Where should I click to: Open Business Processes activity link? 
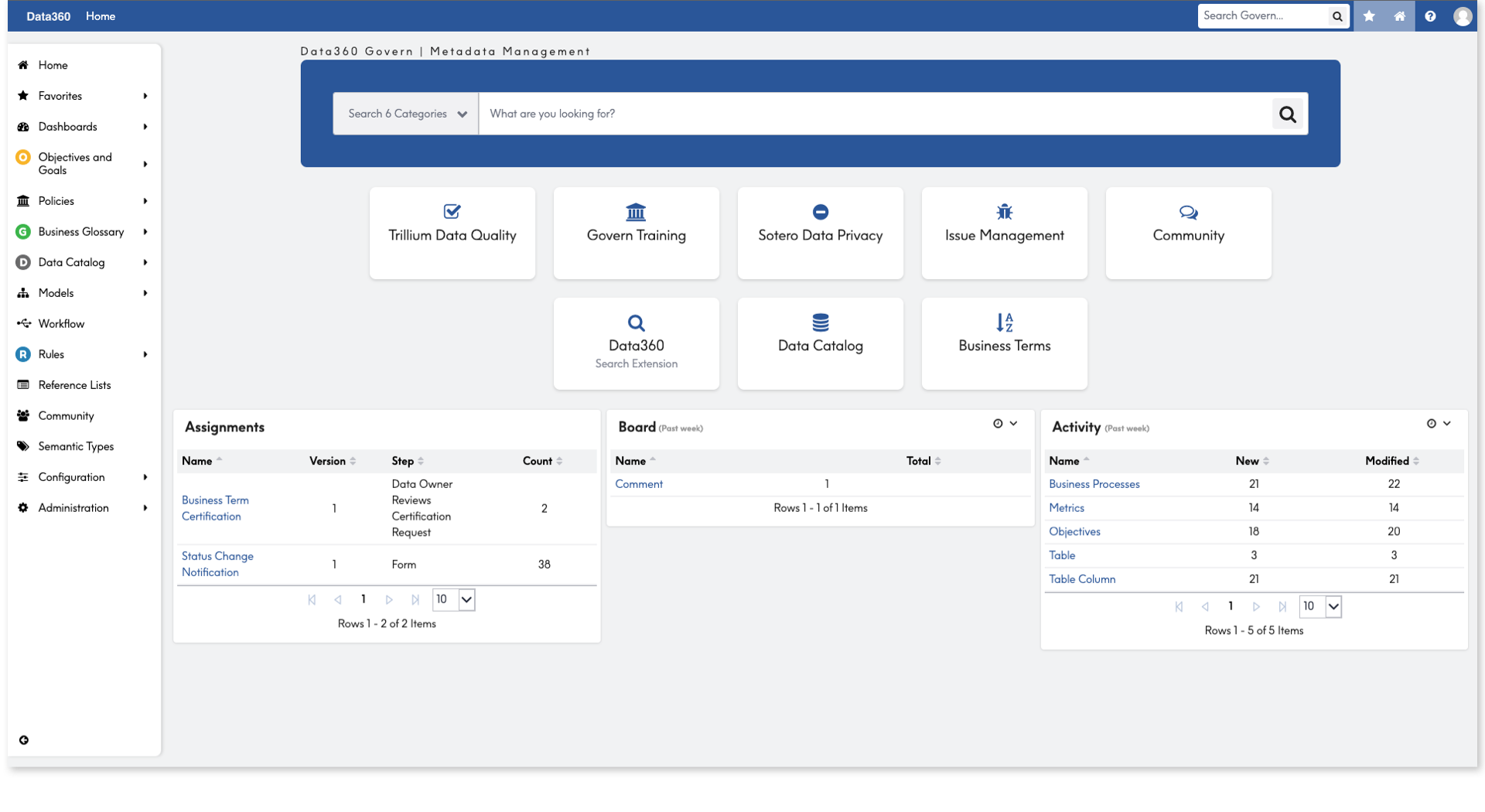1094,484
